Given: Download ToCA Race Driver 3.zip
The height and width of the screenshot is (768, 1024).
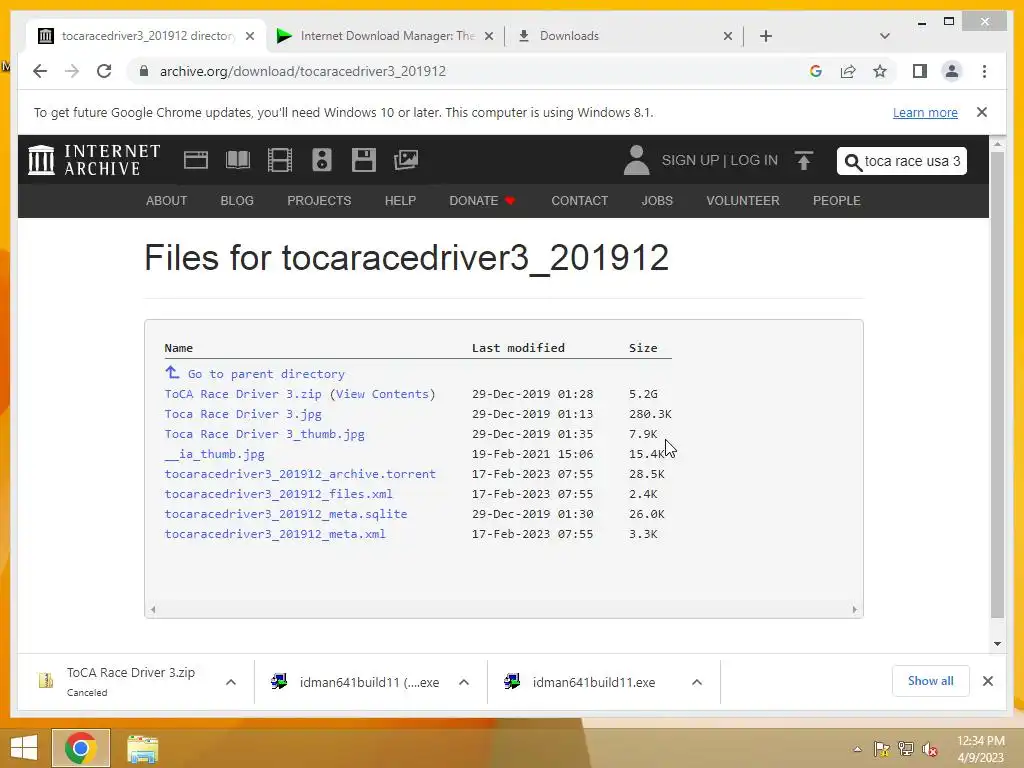Looking at the screenshot, I should 243,394.
